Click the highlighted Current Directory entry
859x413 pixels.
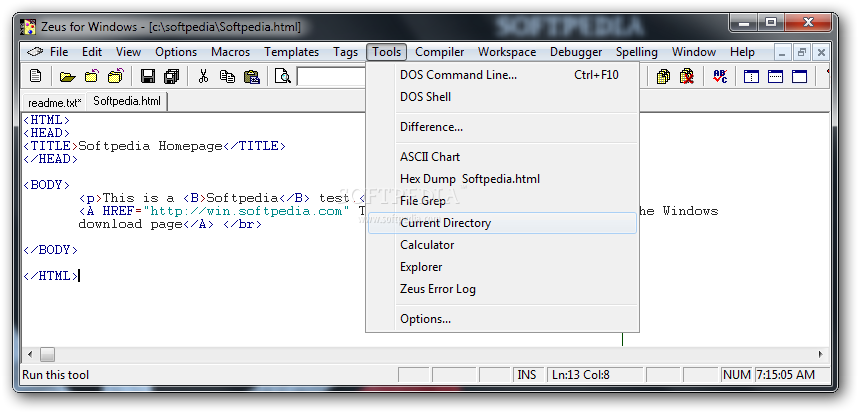click(502, 223)
